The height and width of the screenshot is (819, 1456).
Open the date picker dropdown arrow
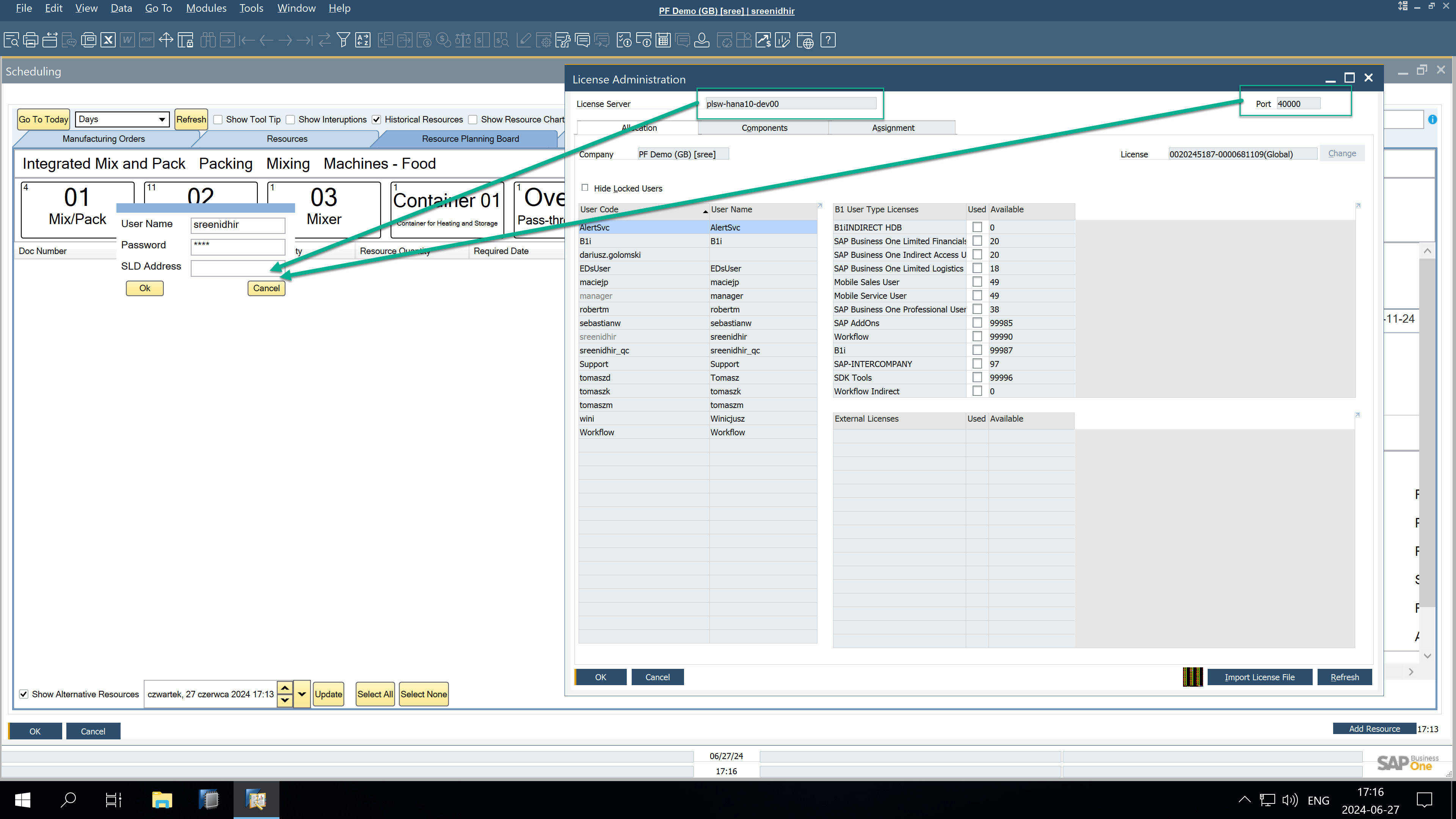302,694
